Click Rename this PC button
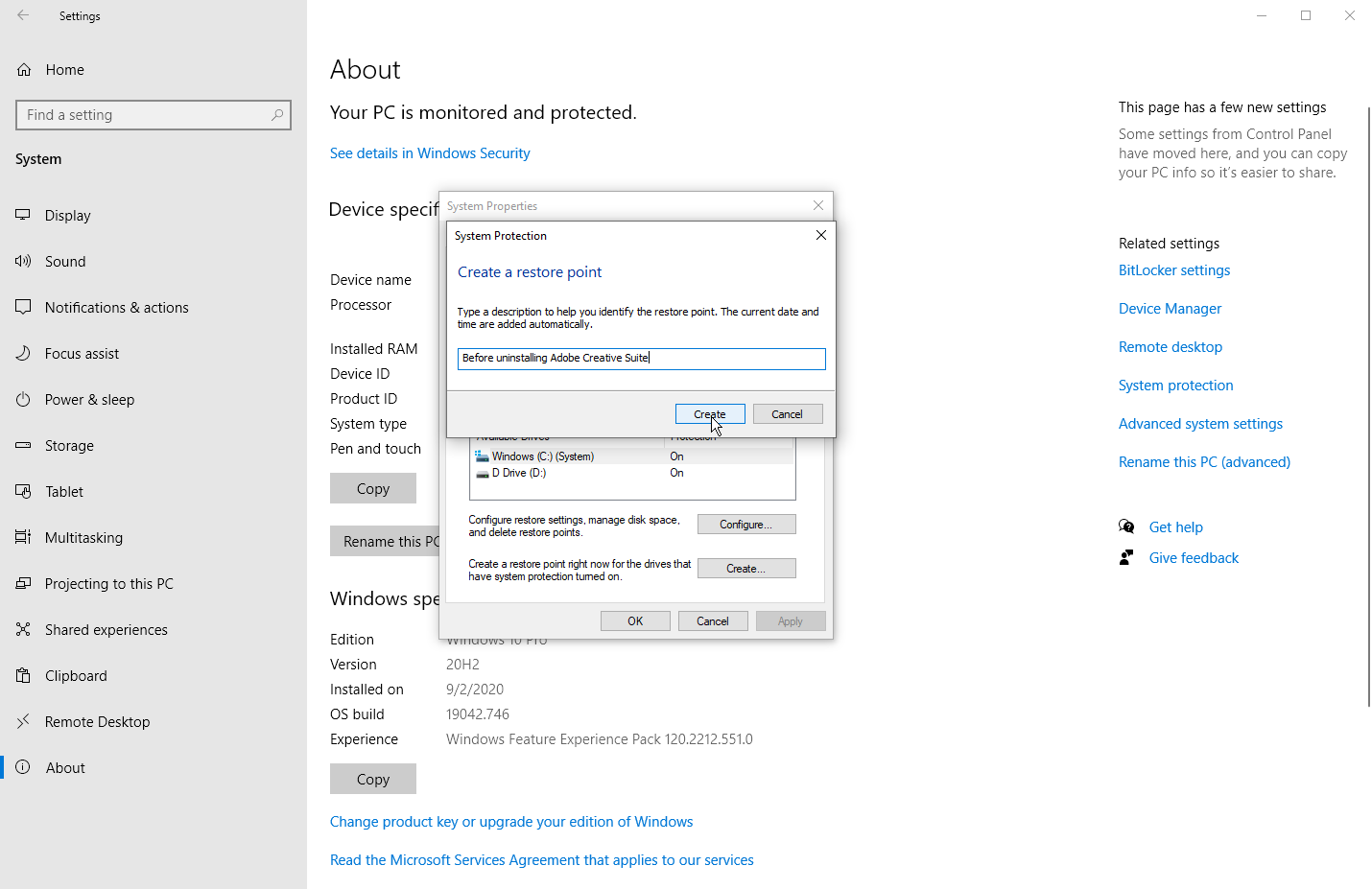This screenshot has height=889, width=1372. 385,541
